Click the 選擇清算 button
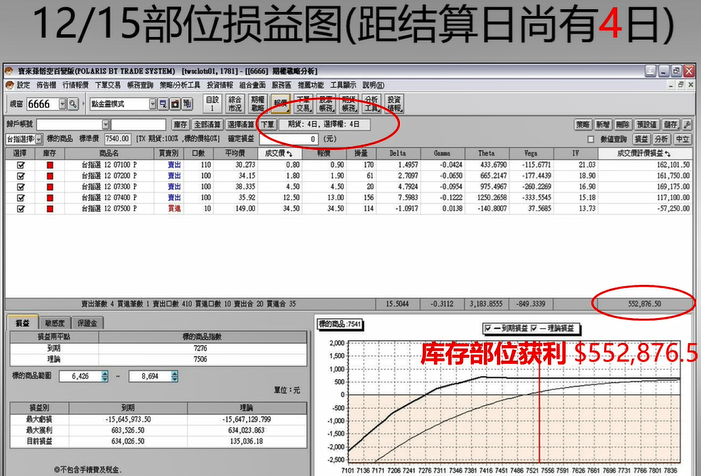Image resolution: width=701 pixels, height=476 pixels. click(x=241, y=125)
